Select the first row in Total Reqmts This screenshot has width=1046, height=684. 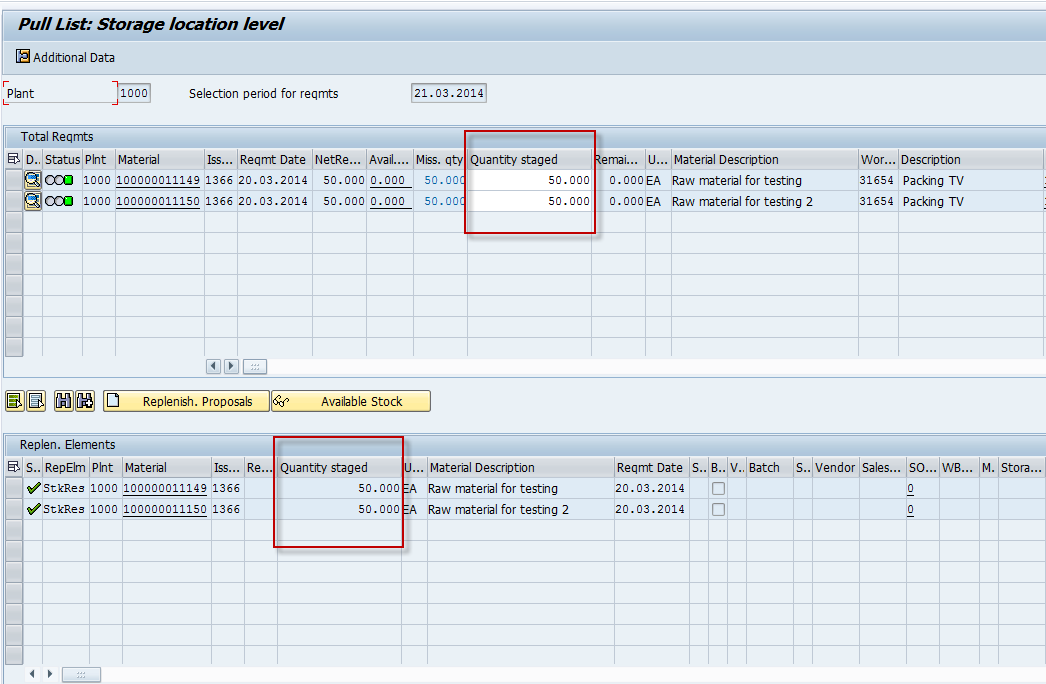13,180
